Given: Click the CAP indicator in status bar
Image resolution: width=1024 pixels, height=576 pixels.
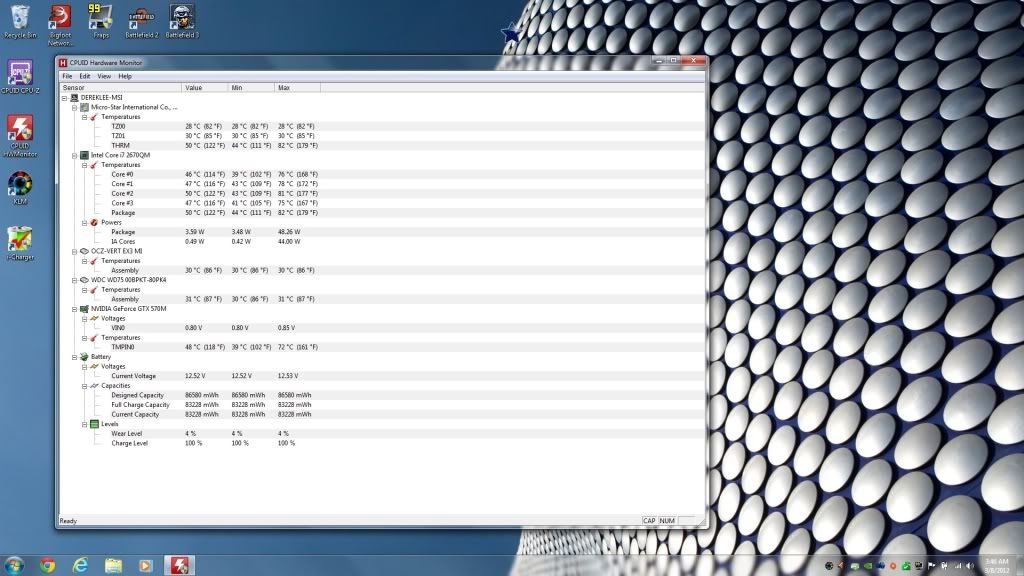Looking at the screenshot, I should click(649, 521).
